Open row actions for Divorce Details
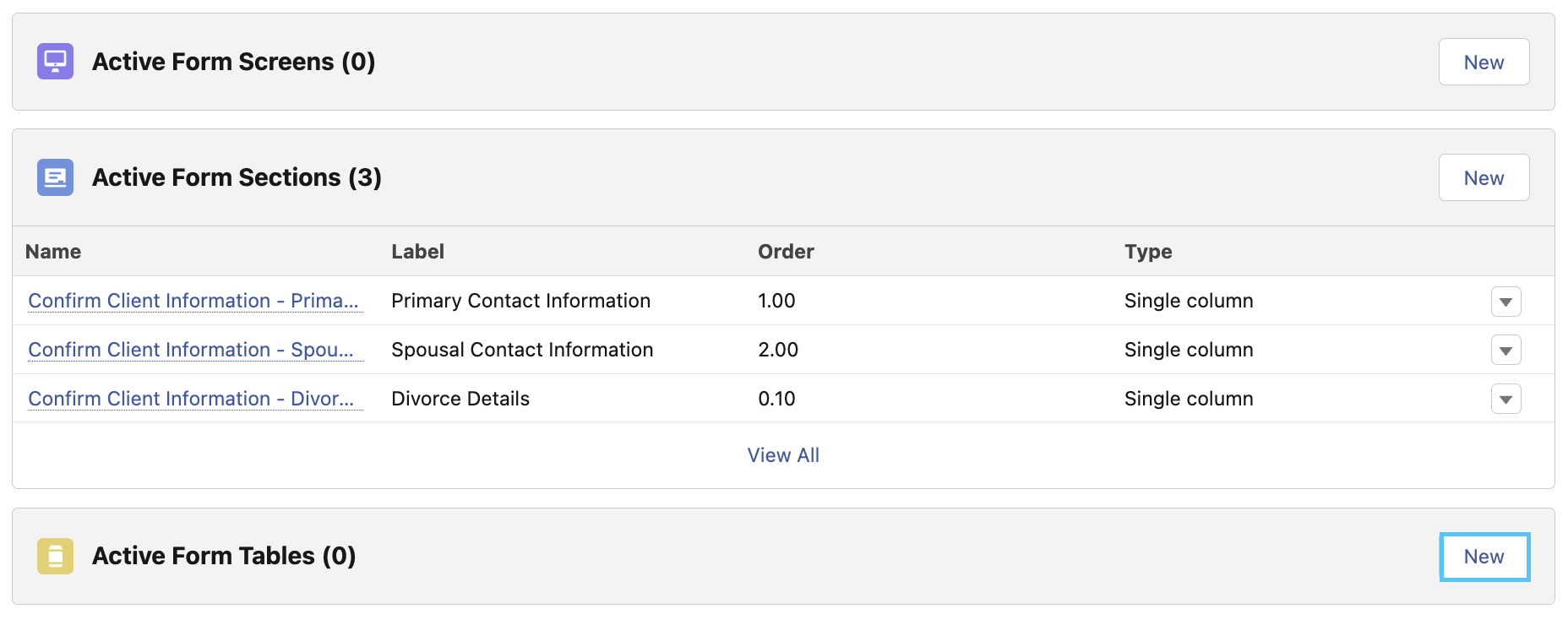Viewport: 1568px width, 620px height. 1505,400
